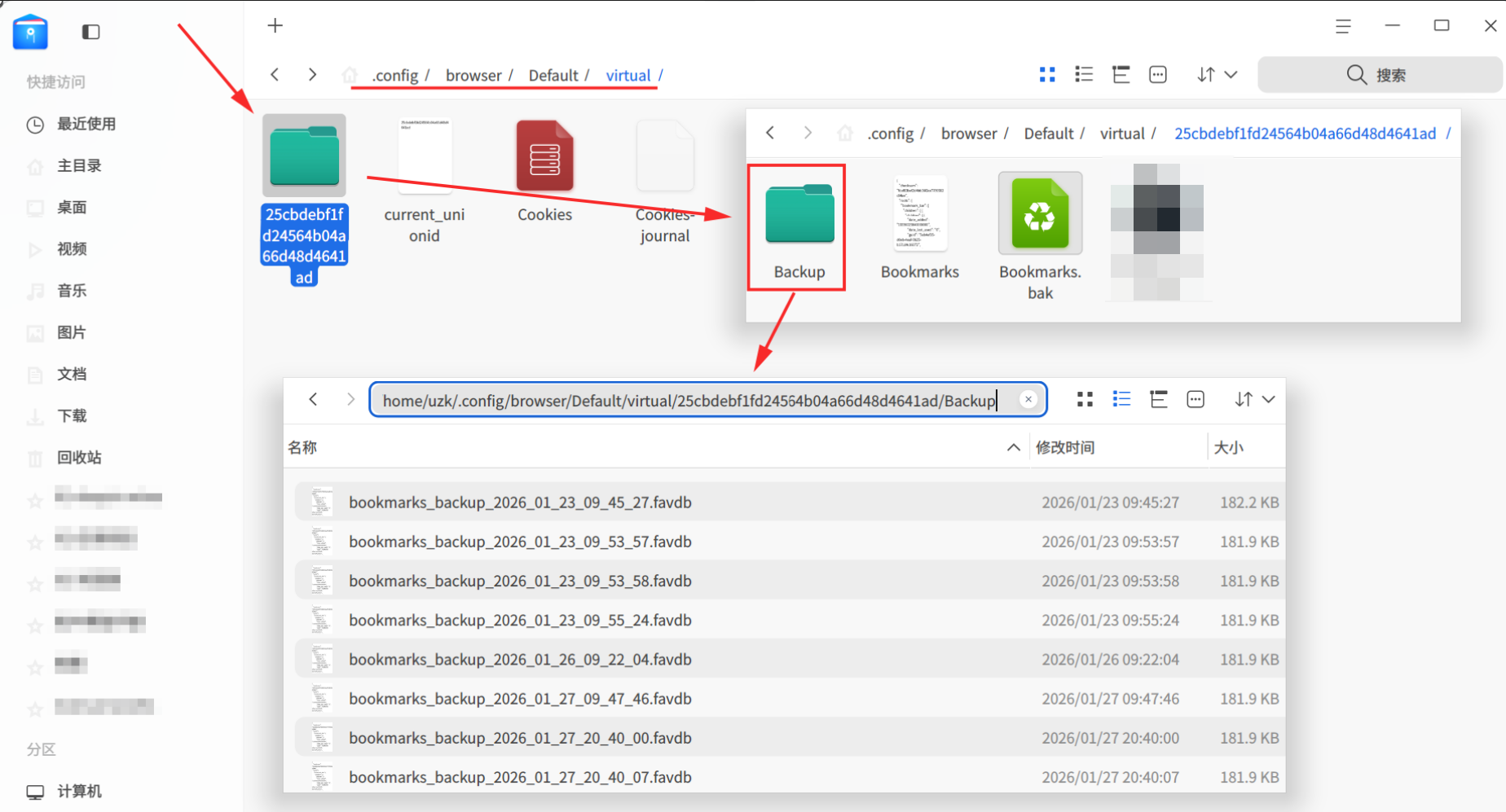
Task: Open the 25cbdebf1fd24564b04a66d48d4641ad folder
Action: [x=305, y=200]
